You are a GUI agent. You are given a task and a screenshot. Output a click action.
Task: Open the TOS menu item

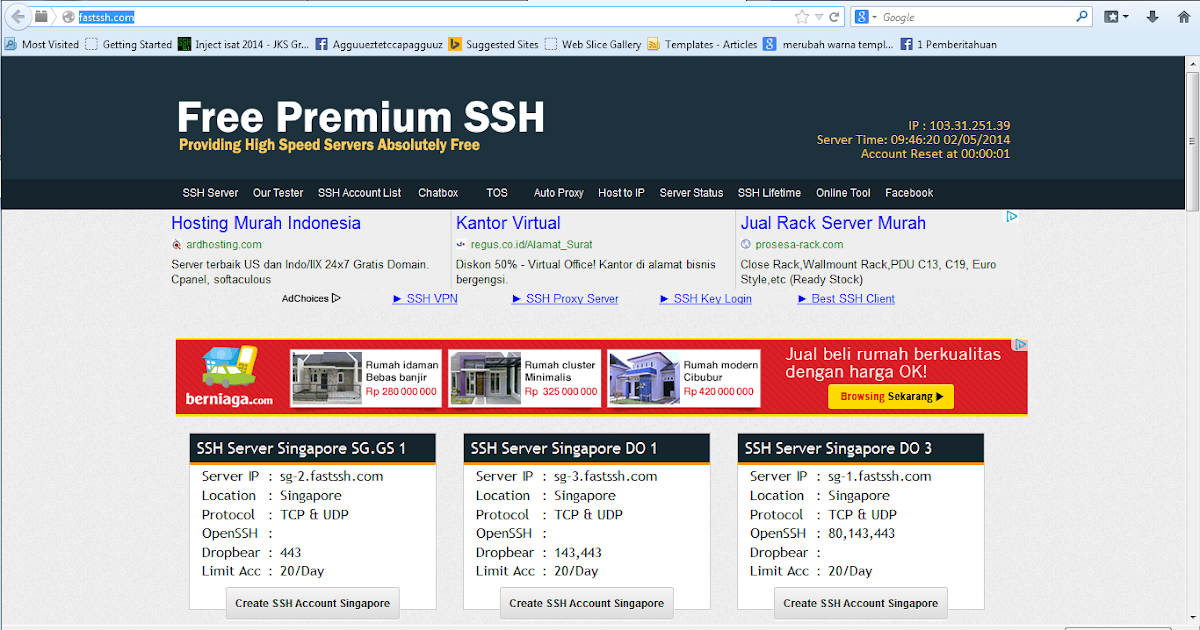tap(497, 193)
